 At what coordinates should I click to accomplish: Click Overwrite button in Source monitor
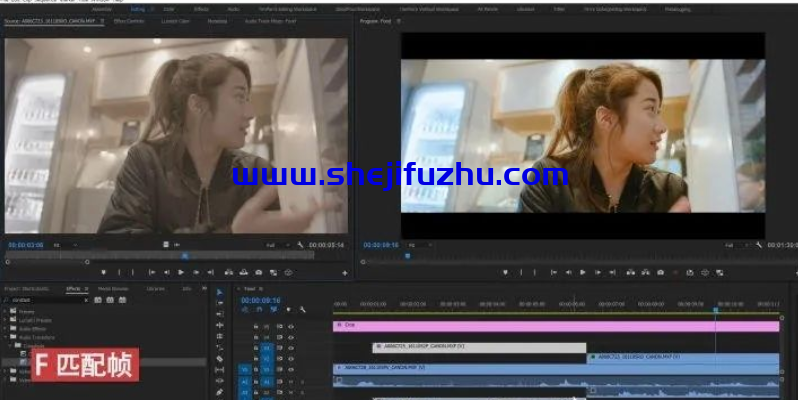[244, 272]
